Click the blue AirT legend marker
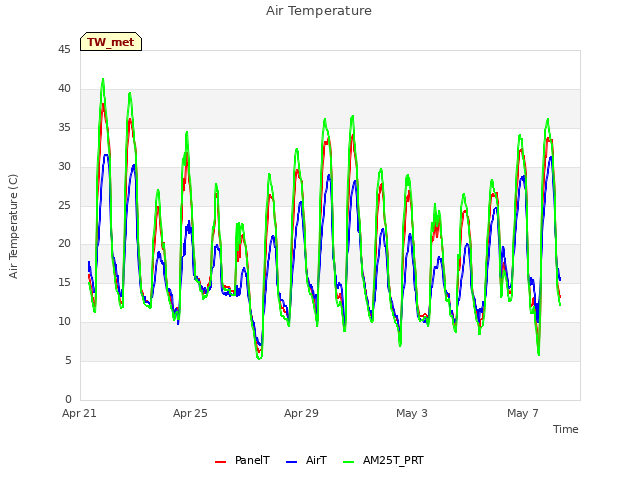Screen dimensions: 640x480 [x=291, y=462]
